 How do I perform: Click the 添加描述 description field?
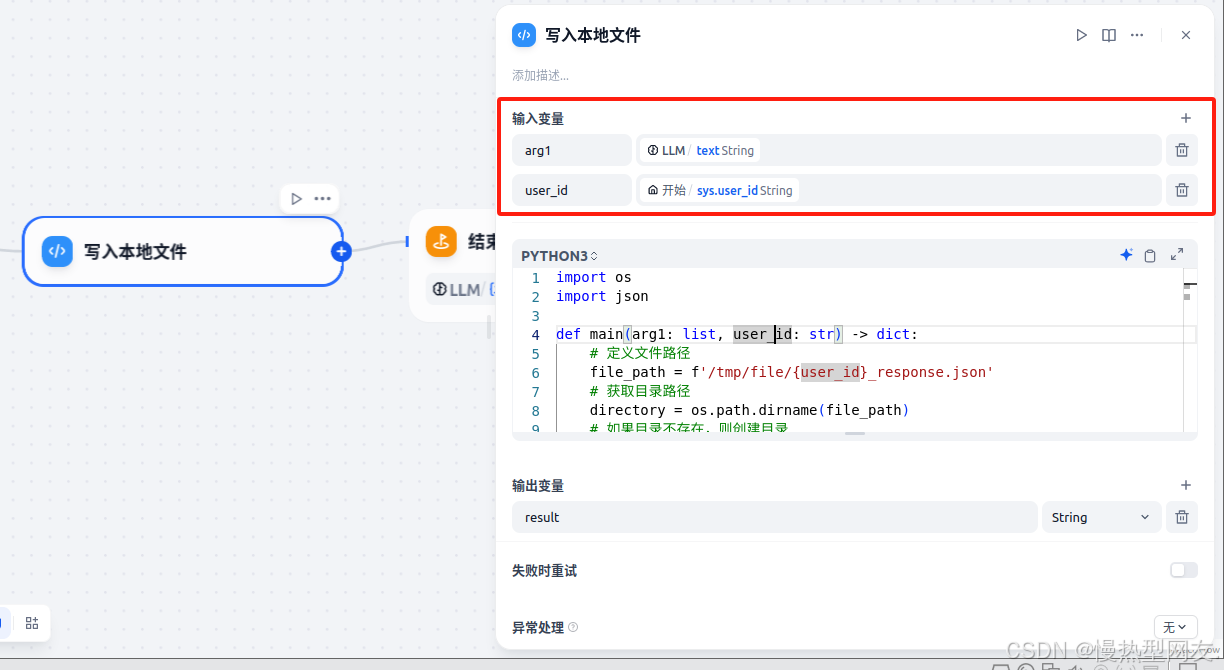[x=541, y=75]
